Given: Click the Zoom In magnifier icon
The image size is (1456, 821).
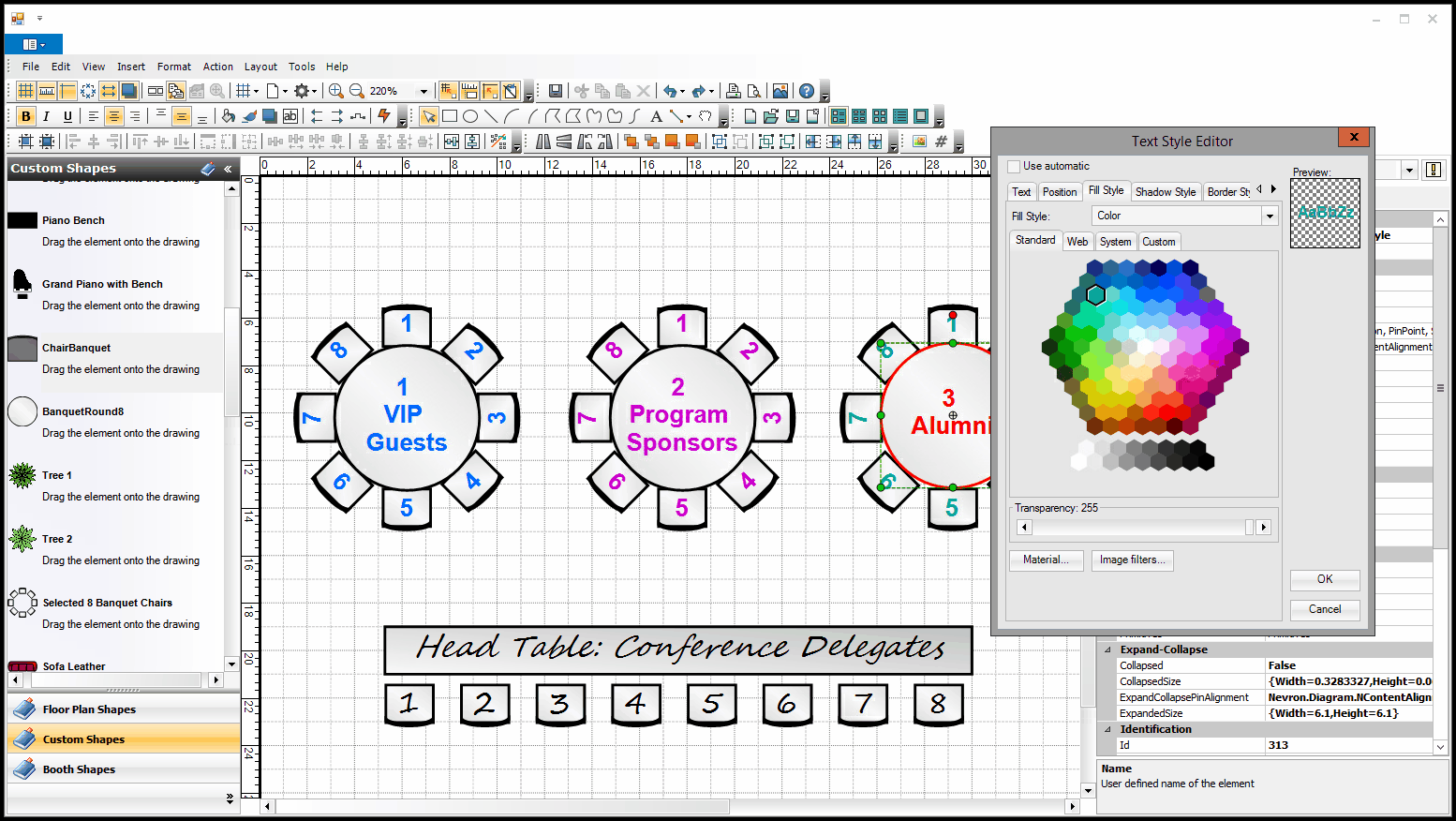Looking at the screenshot, I should point(335,91).
